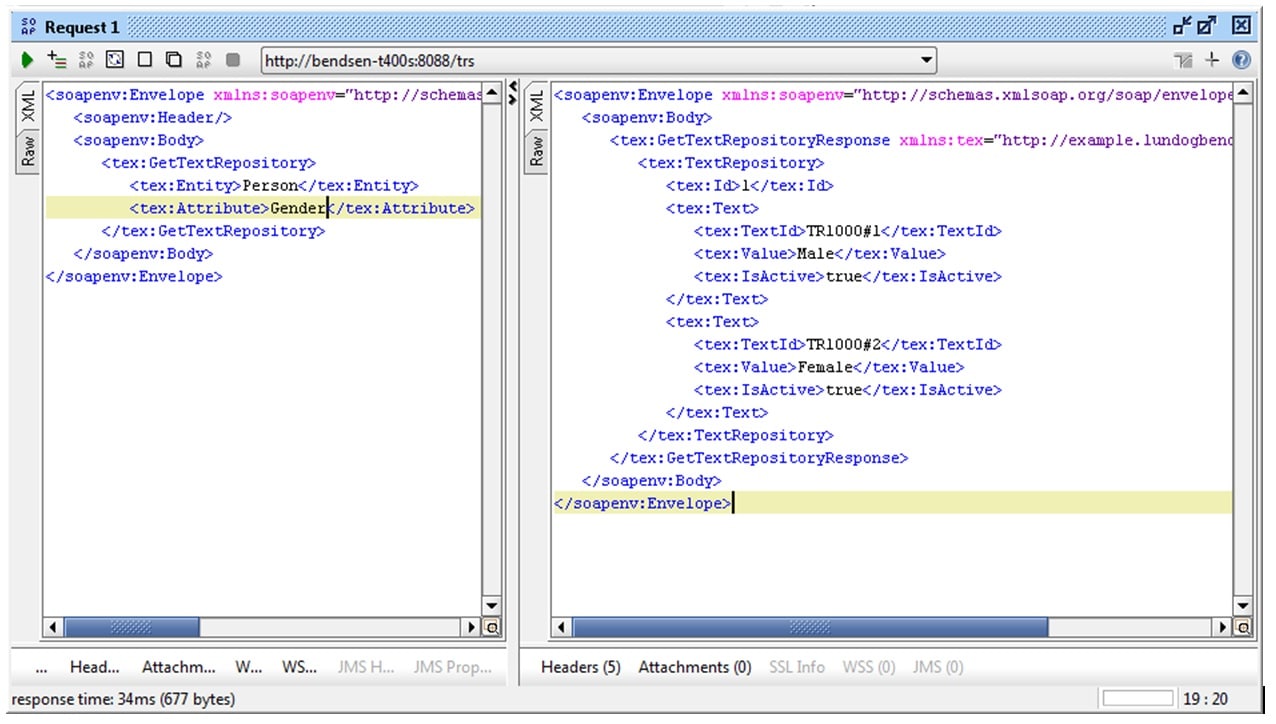The height and width of the screenshot is (724, 1276).
Task: Click the request editor scroll-right arrow
Action: click(x=473, y=628)
